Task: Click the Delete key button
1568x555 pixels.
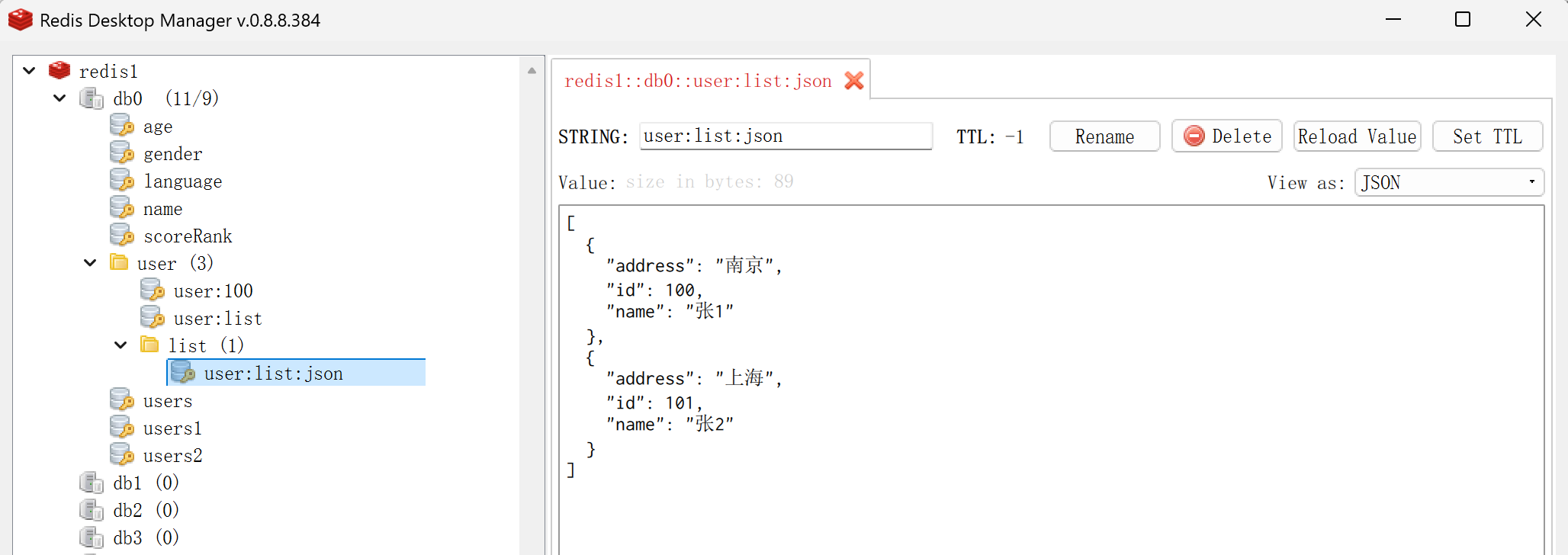Action: (x=1226, y=136)
